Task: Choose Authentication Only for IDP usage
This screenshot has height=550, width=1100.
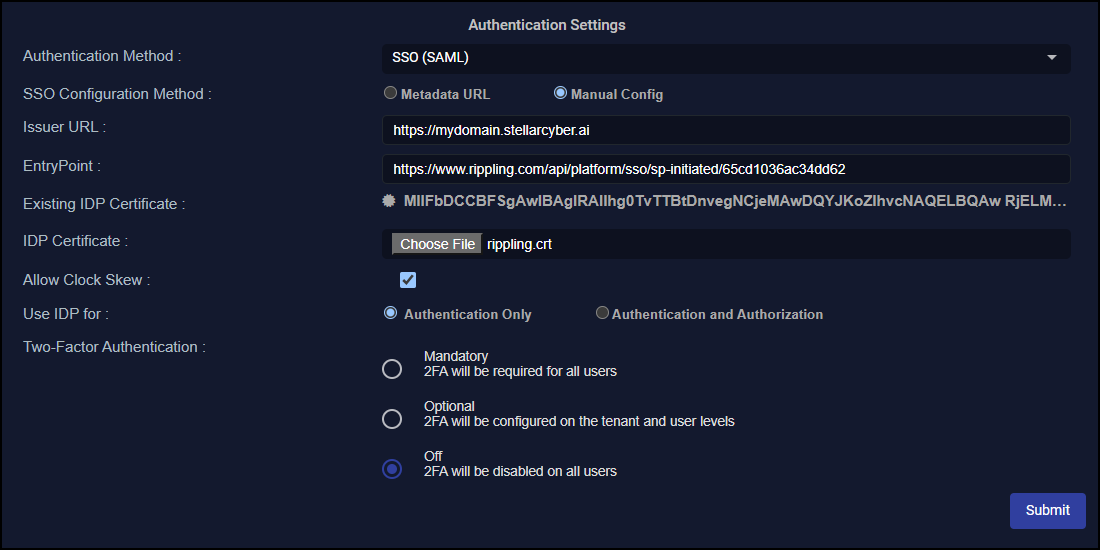Action: (x=391, y=313)
